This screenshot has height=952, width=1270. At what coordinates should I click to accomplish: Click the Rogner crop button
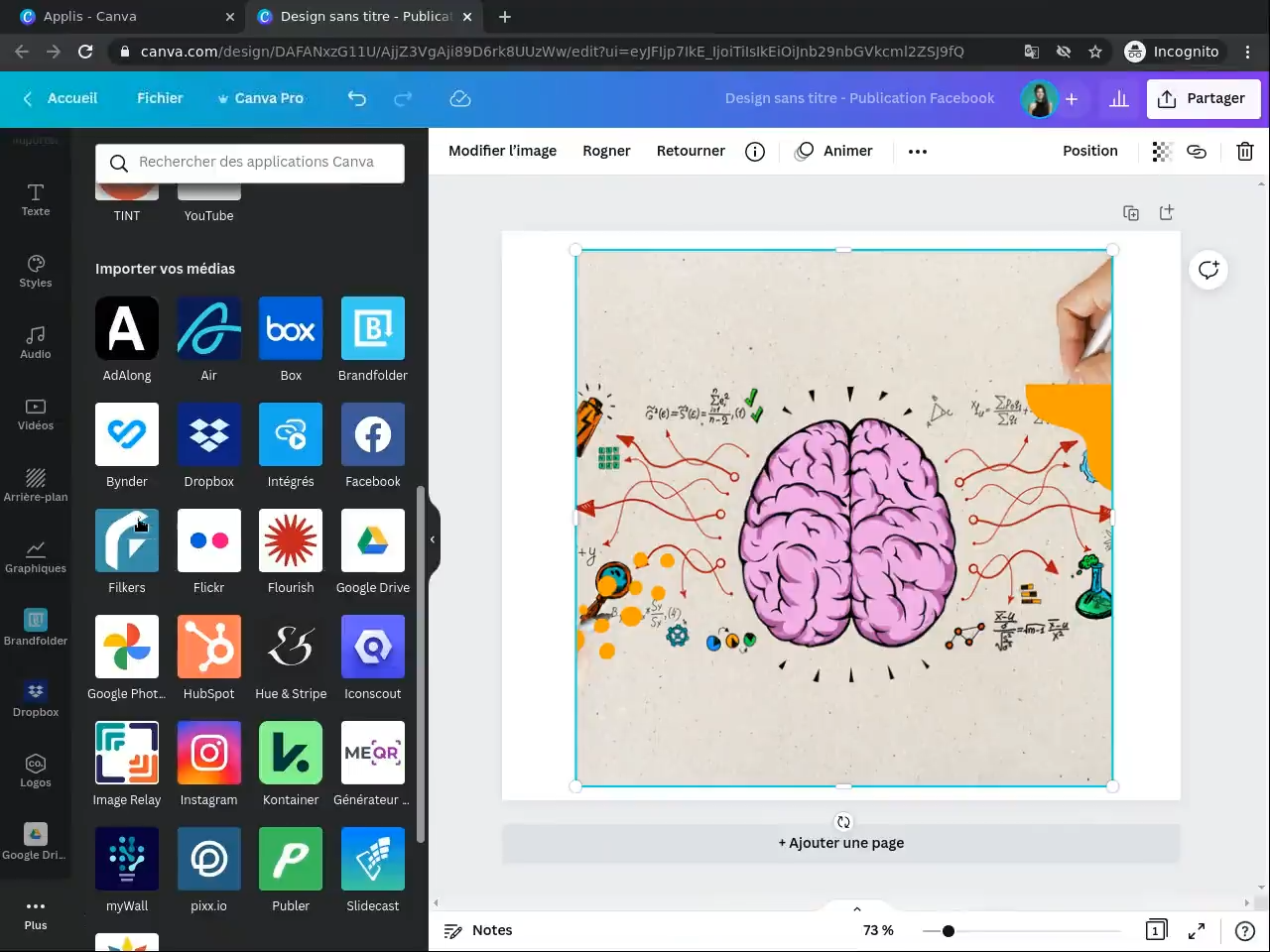coord(606,151)
